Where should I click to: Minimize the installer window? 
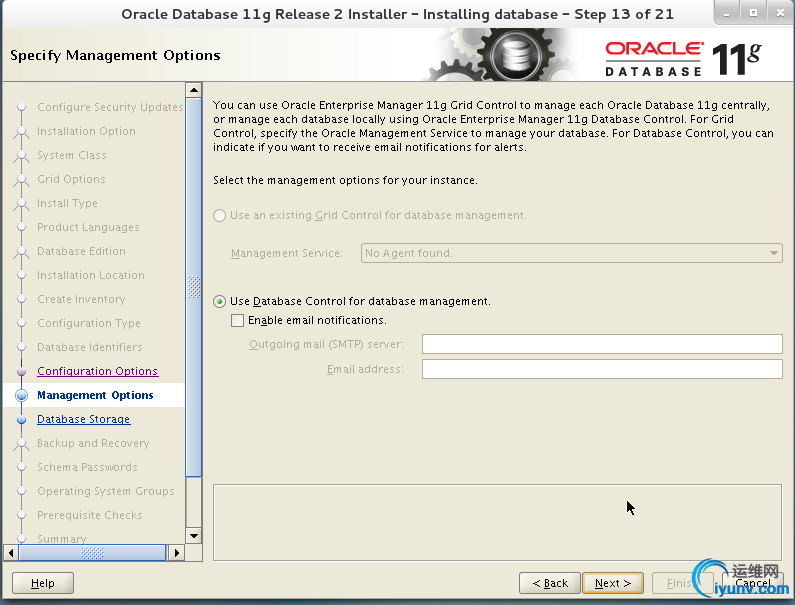coord(727,13)
